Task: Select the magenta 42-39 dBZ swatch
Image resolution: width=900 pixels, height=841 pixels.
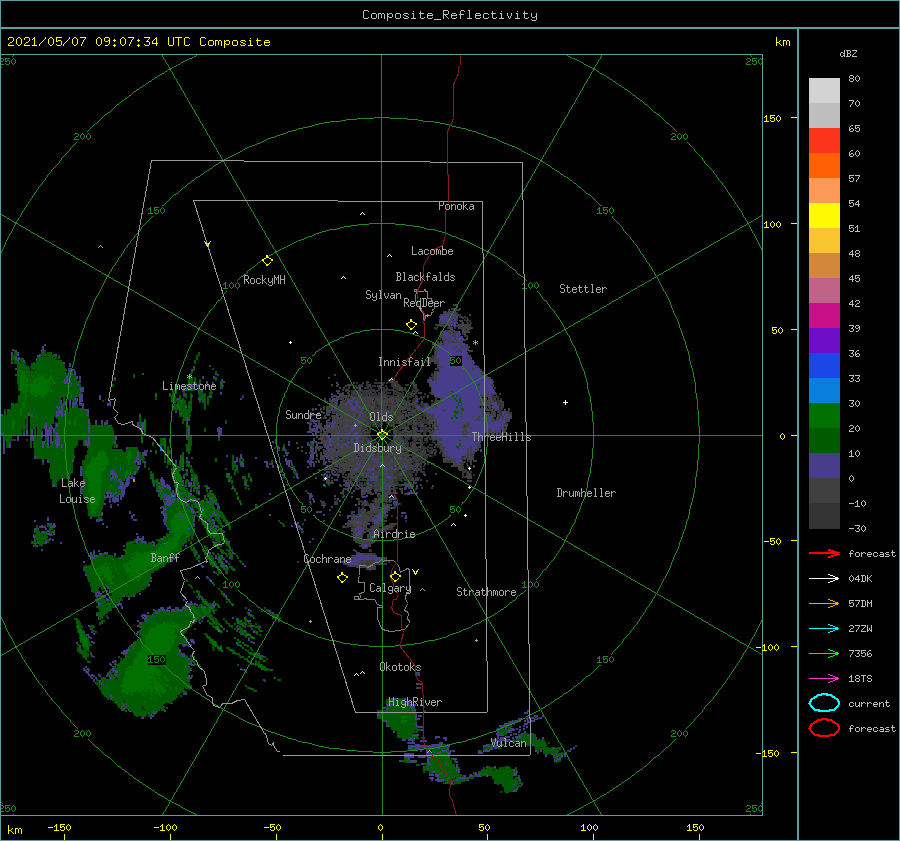Action: 824,316
